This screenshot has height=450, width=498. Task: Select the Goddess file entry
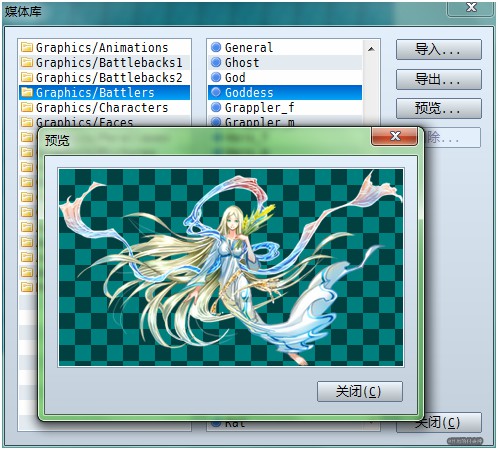285,92
